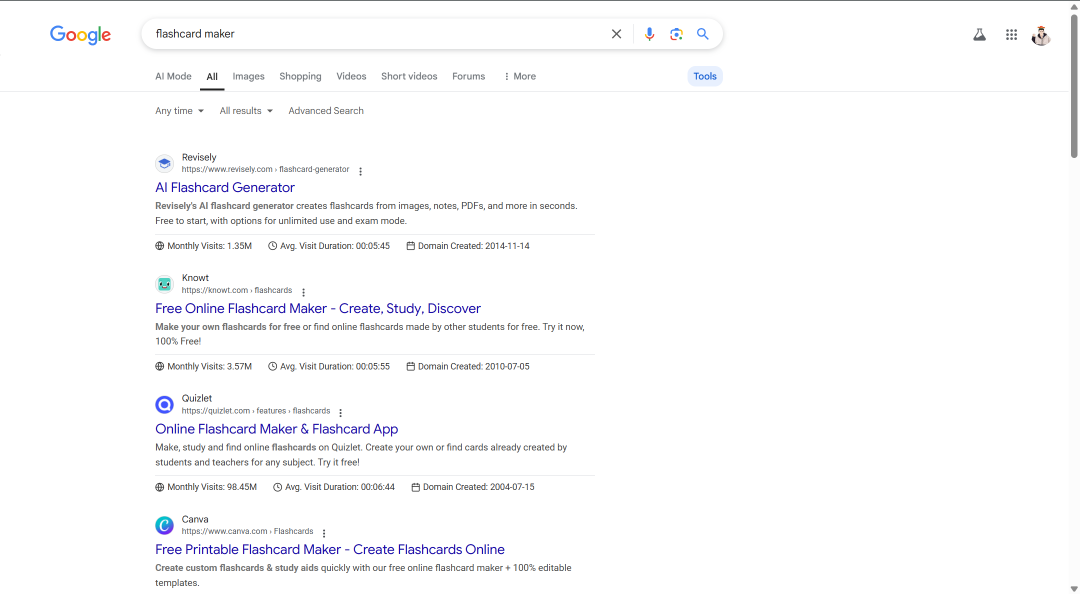Click the Revisely site name text
This screenshot has height=594, width=1080.
pos(199,158)
